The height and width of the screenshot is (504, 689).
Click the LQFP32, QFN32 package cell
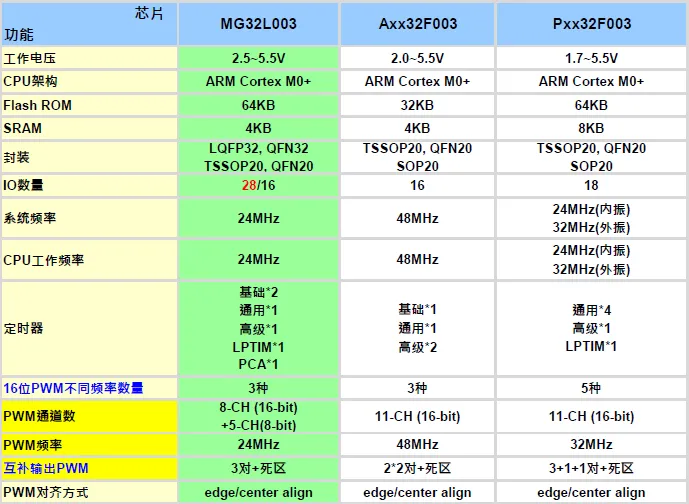pos(259,149)
